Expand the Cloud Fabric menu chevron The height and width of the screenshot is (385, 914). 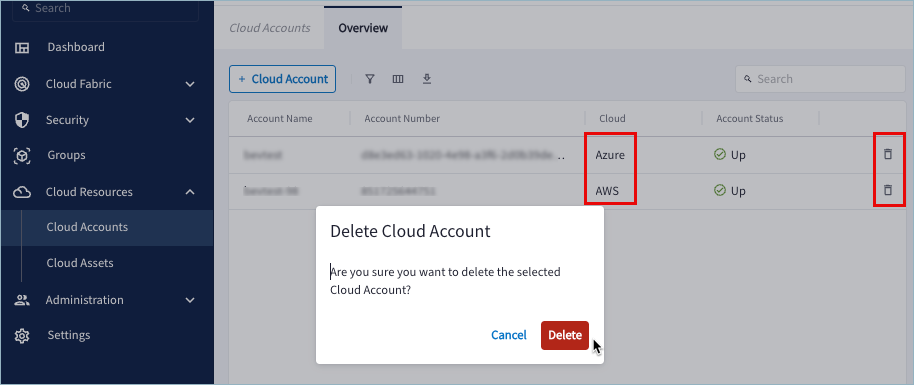pos(189,84)
